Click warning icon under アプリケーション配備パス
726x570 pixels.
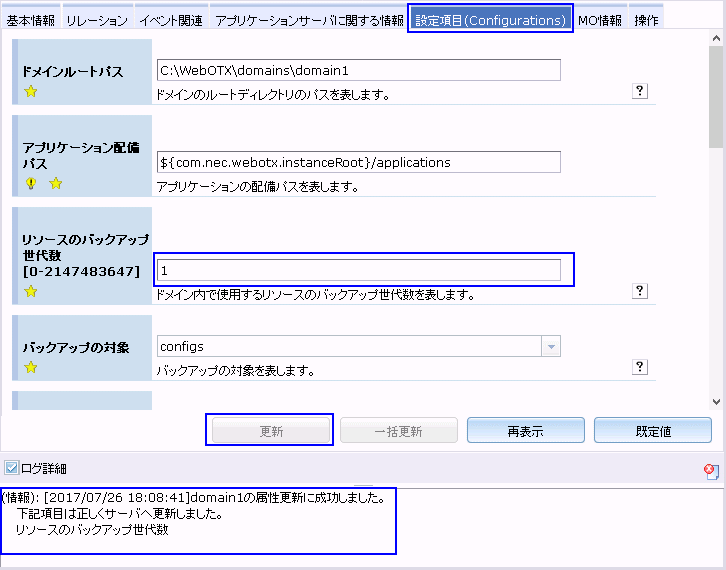[31, 184]
